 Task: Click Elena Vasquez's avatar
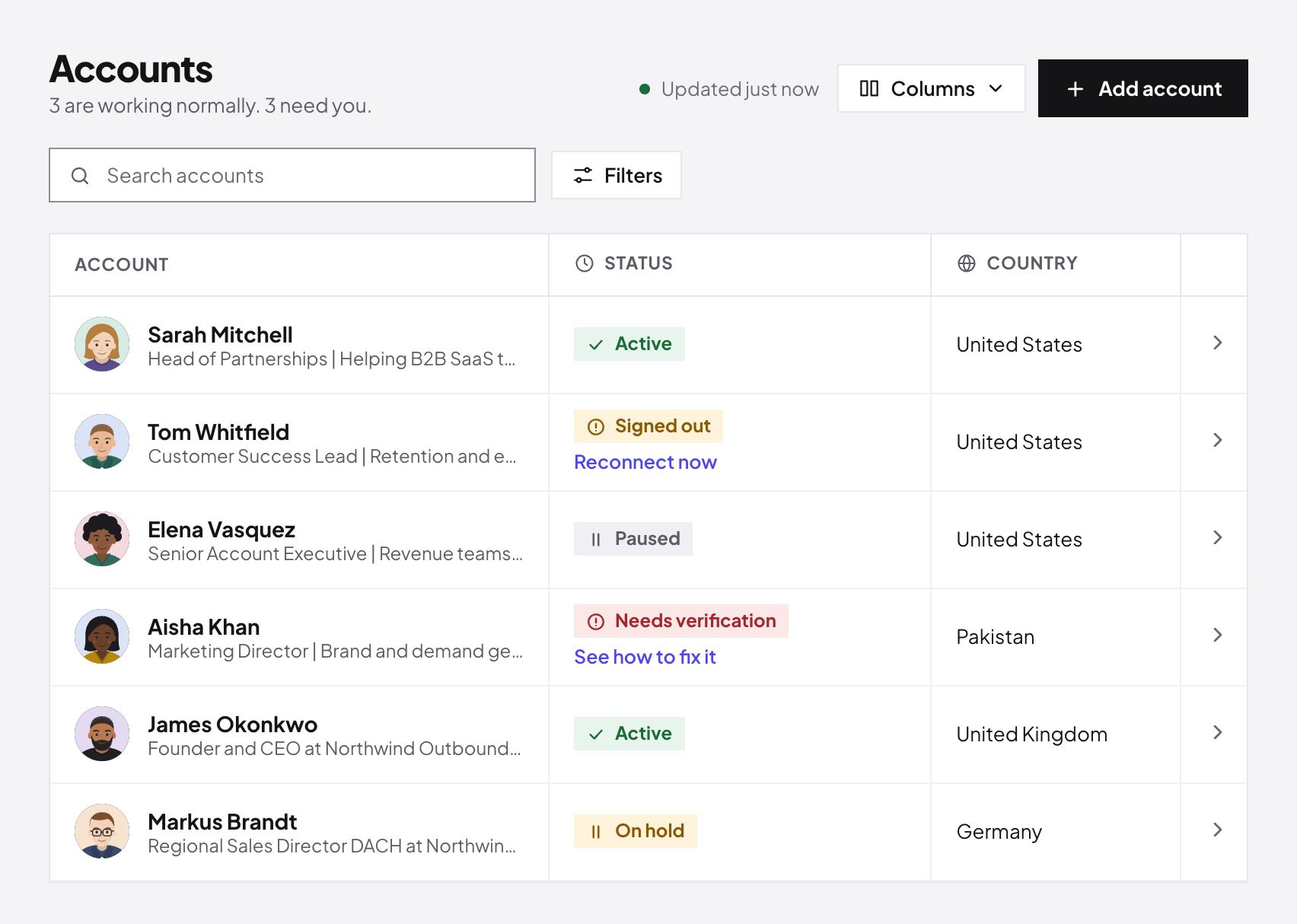(102, 539)
